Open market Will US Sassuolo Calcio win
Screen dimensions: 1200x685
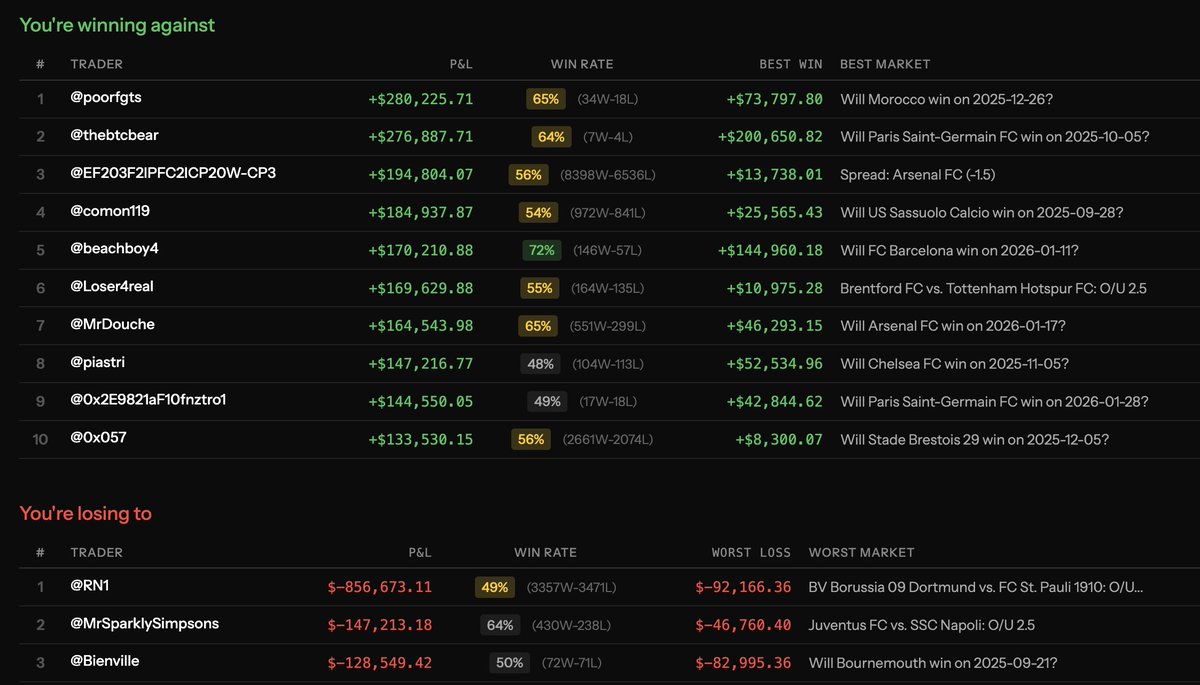[x=982, y=213]
